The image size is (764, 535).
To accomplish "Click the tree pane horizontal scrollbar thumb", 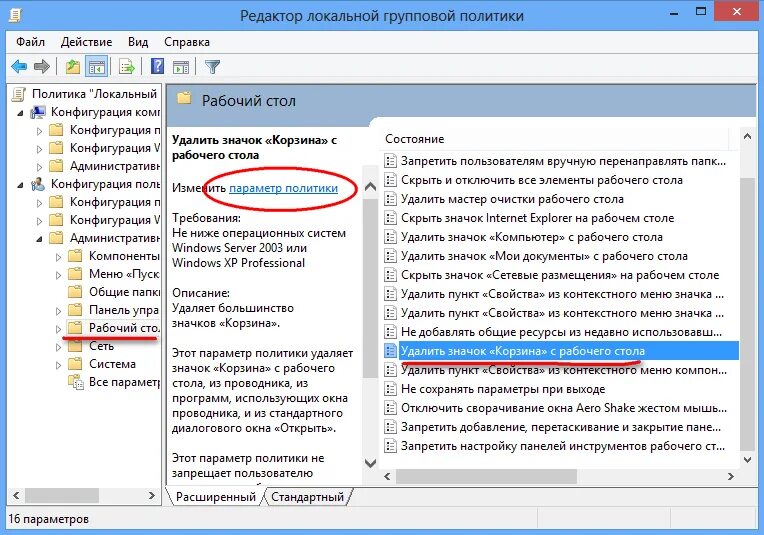I will tap(62, 496).
